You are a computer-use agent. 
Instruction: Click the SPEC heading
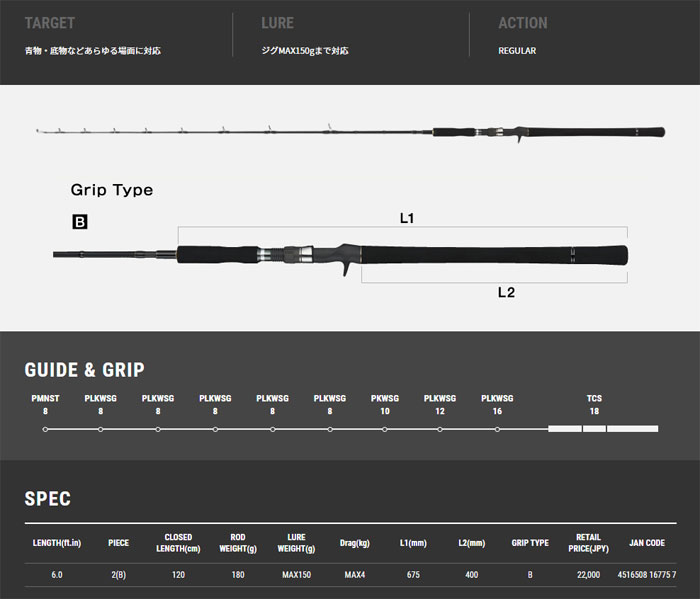[x=47, y=498]
